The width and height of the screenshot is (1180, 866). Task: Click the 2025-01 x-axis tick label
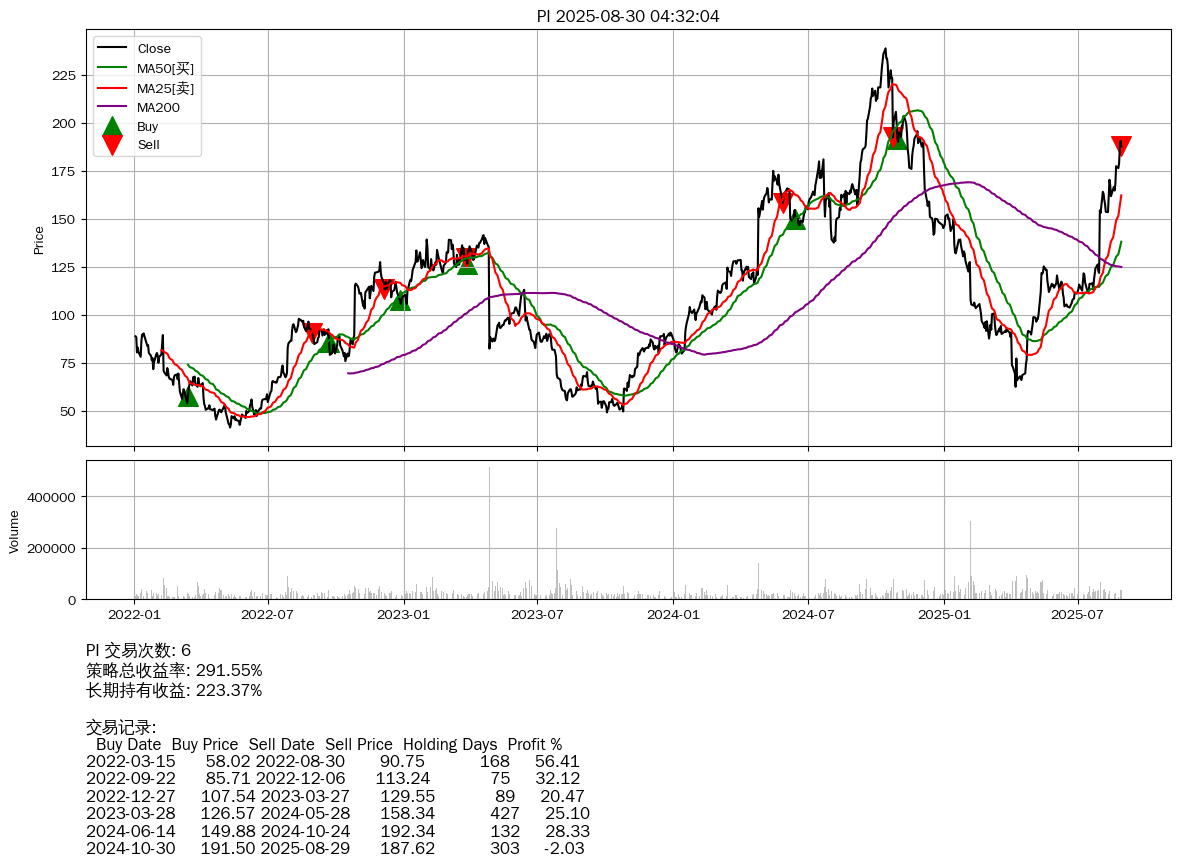click(943, 614)
